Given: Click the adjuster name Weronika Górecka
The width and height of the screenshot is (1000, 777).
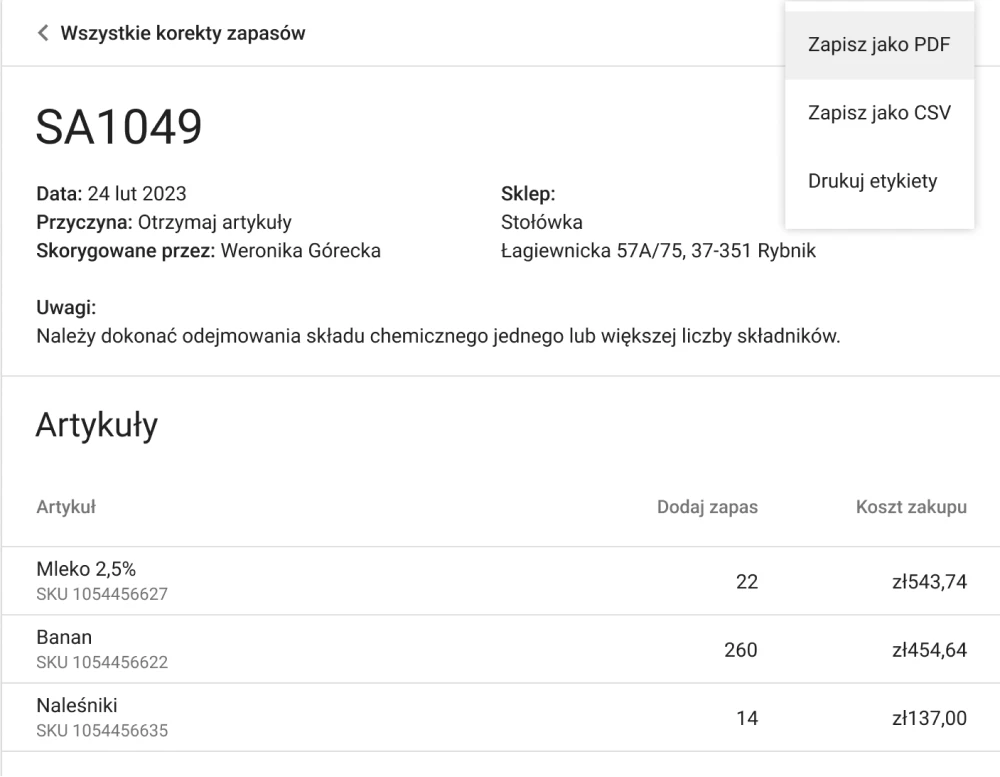Looking at the screenshot, I should point(300,251).
